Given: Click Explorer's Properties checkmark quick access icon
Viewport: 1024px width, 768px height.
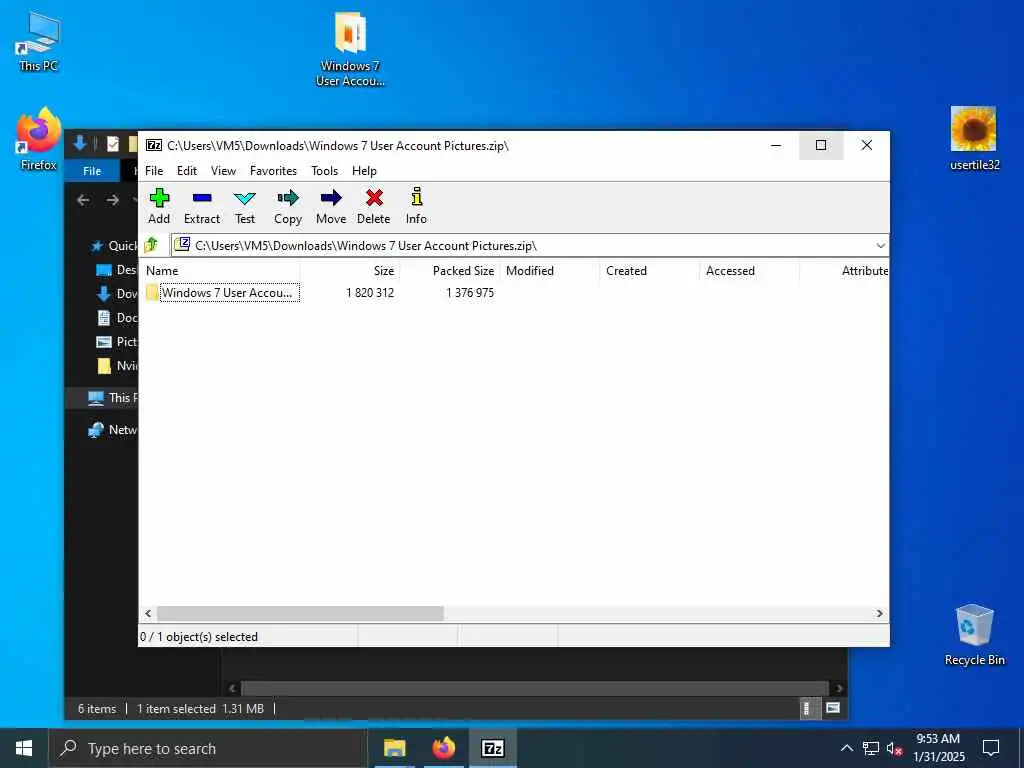Looking at the screenshot, I should (x=112, y=144).
